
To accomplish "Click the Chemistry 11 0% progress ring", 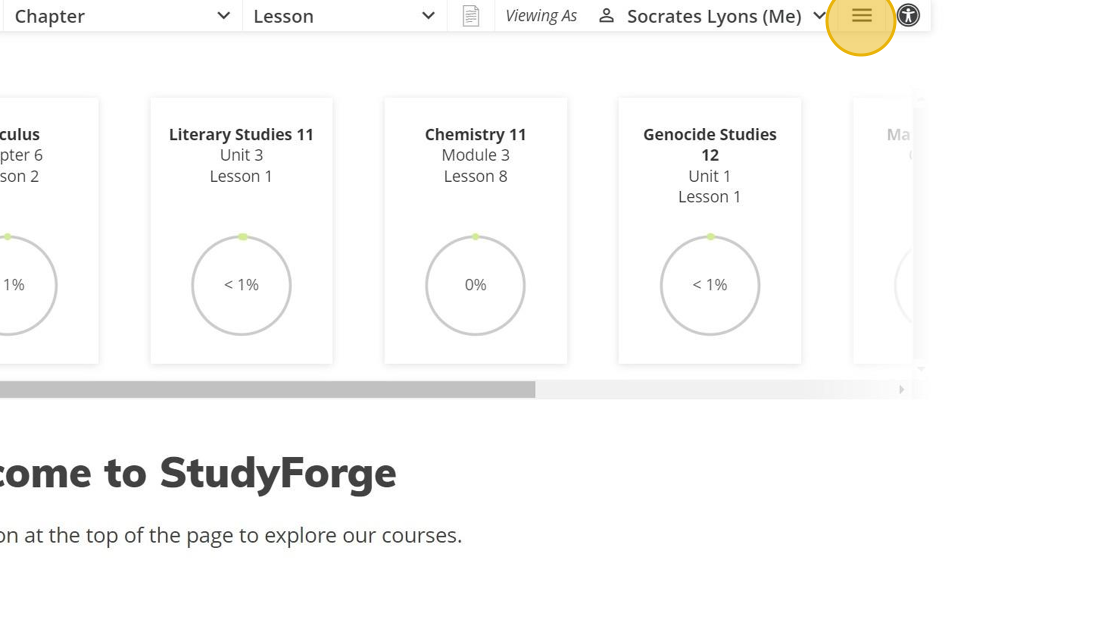I will pyautogui.click(x=475, y=285).
